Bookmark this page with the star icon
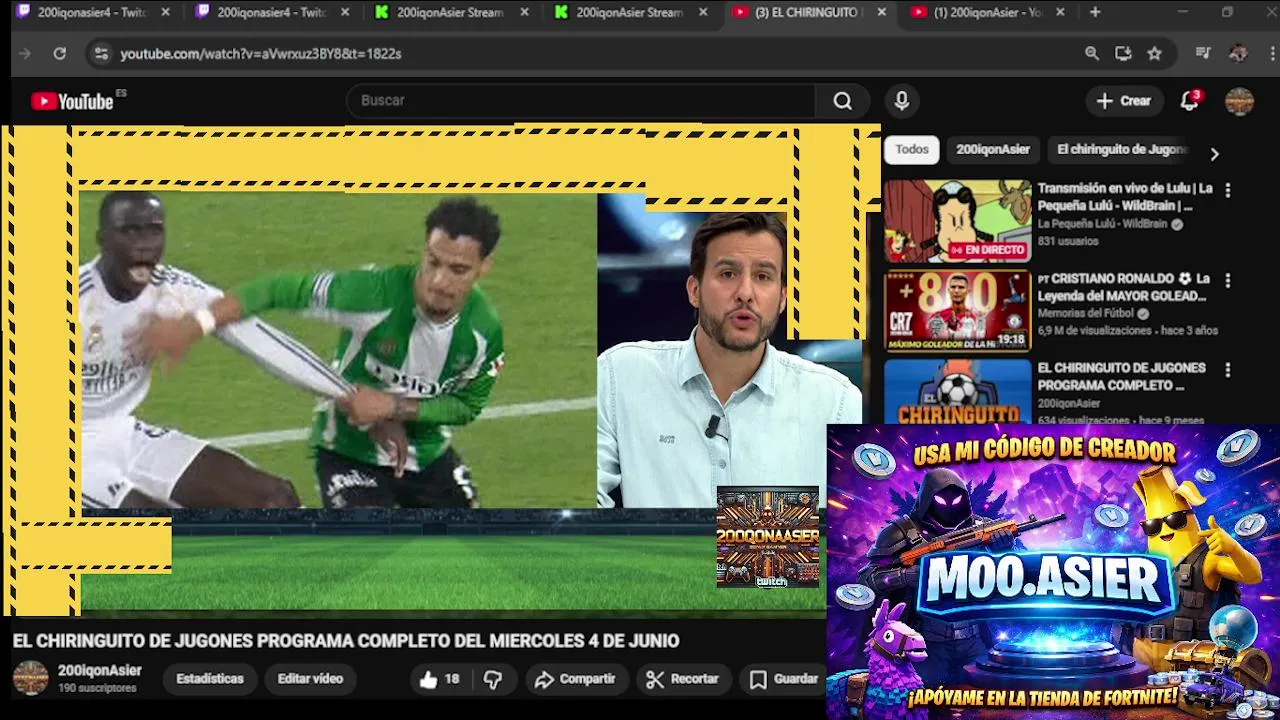Screen dimensions: 1280x720 [1155, 53]
